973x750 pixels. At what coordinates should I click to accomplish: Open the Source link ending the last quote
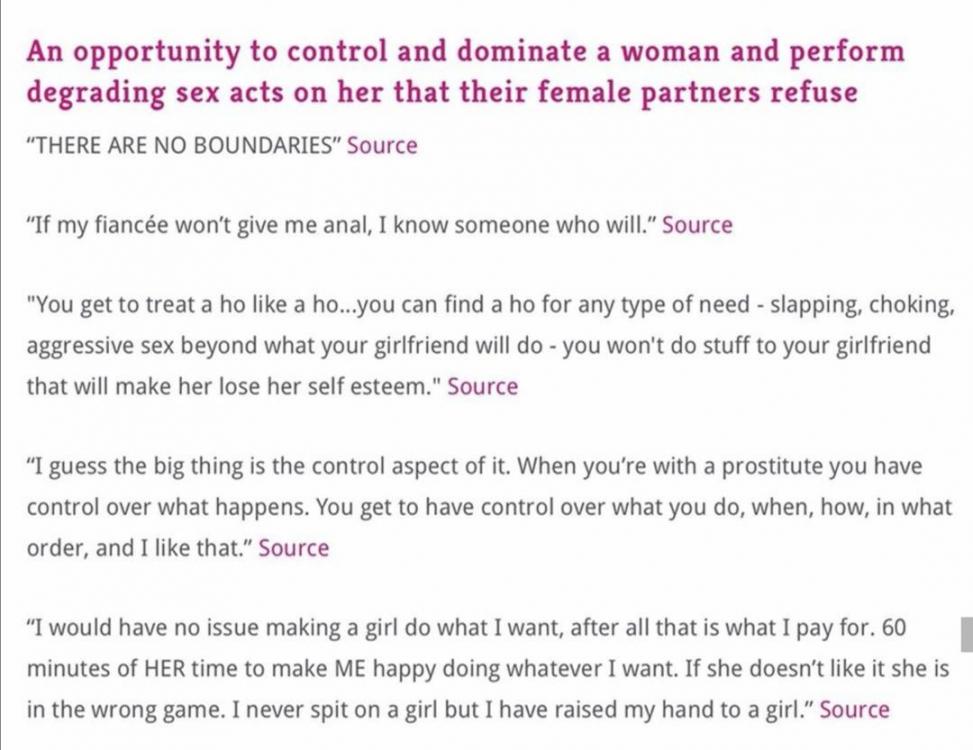tap(854, 709)
